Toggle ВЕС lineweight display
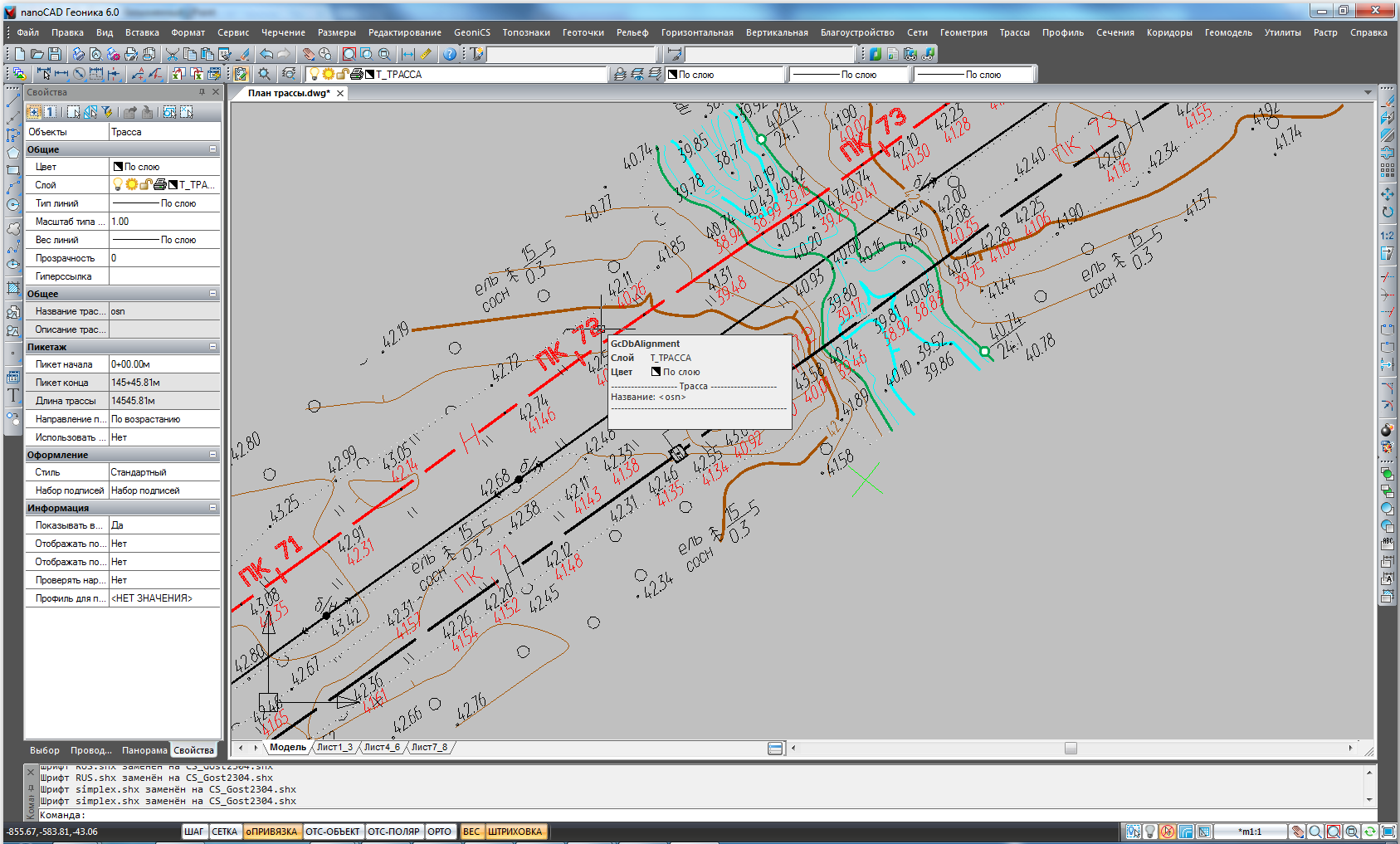The height and width of the screenshot is (844, 1400). click(471, 832)
